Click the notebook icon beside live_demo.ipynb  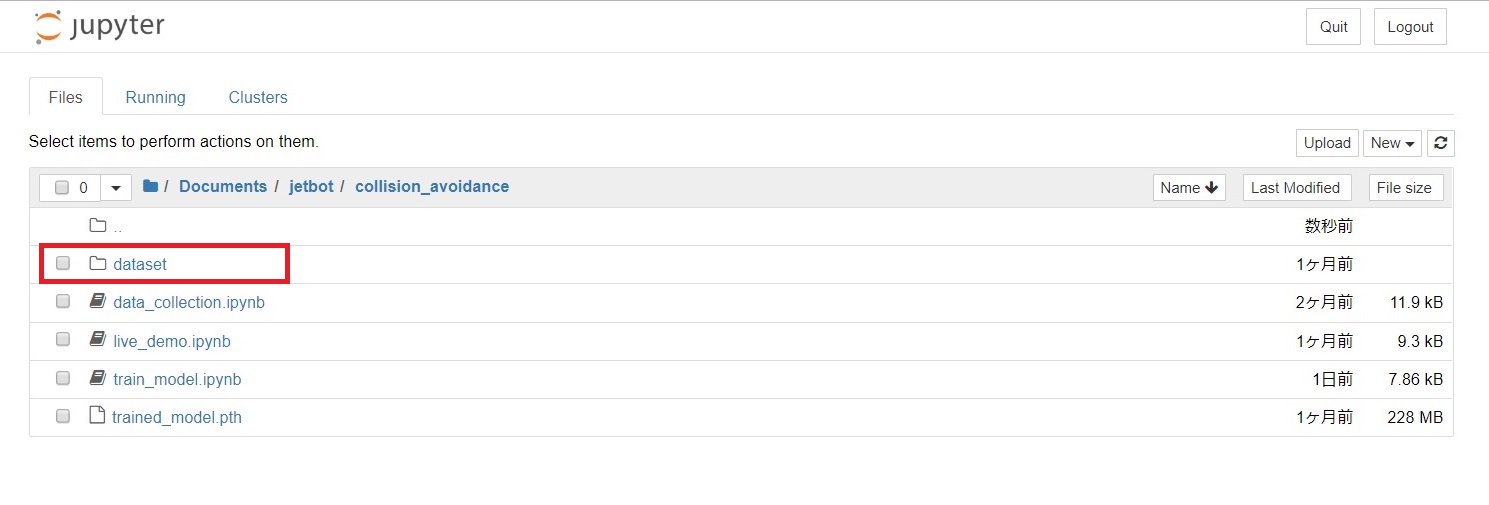pos(97,340)
